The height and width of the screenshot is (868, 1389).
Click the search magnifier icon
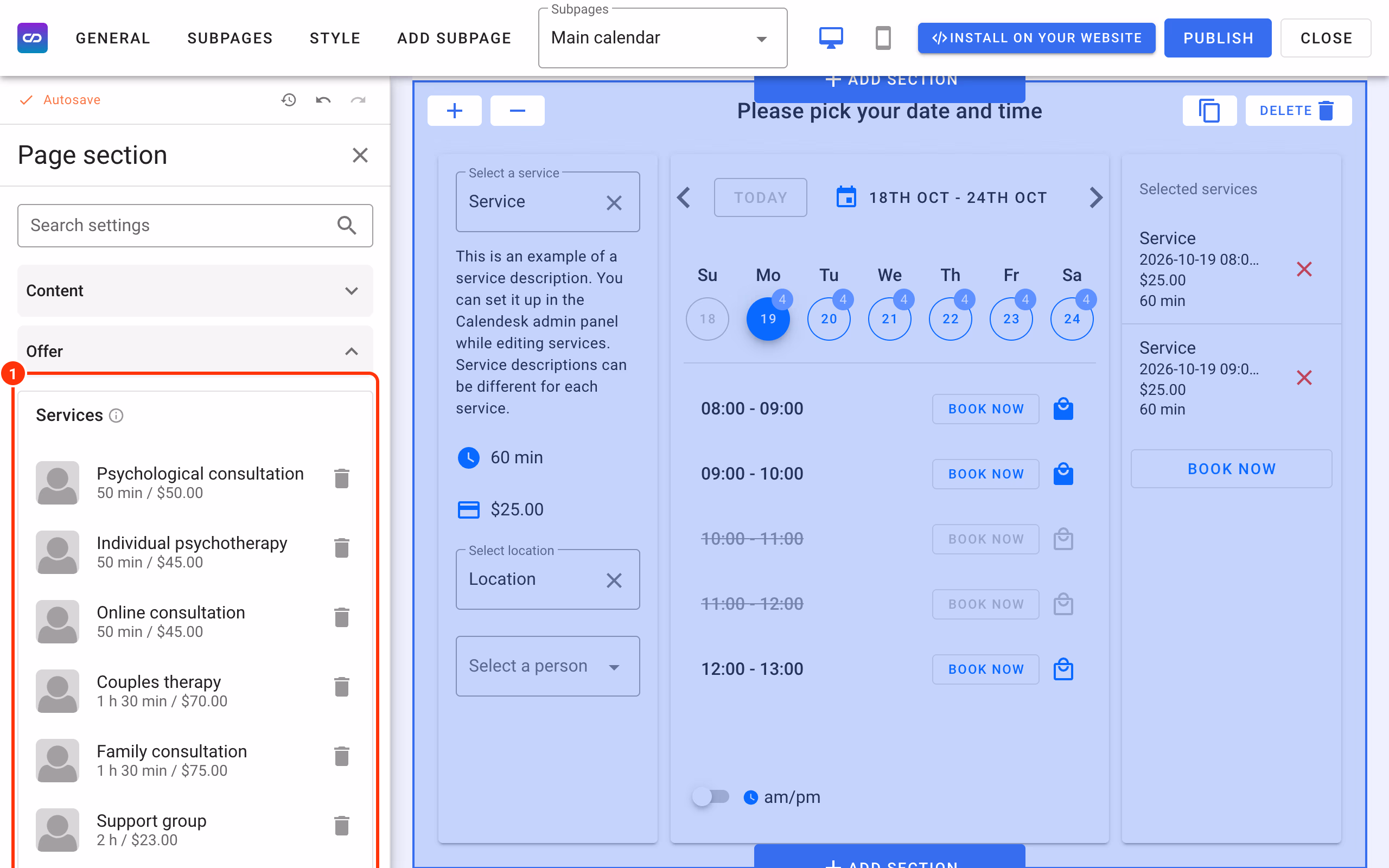[x=347, y=226]
